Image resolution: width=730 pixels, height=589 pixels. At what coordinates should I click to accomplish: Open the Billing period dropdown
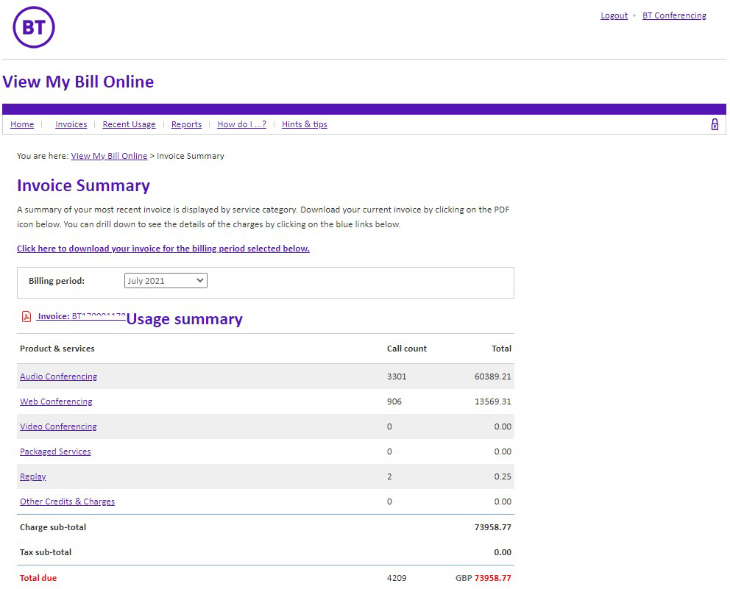point(166,281)
